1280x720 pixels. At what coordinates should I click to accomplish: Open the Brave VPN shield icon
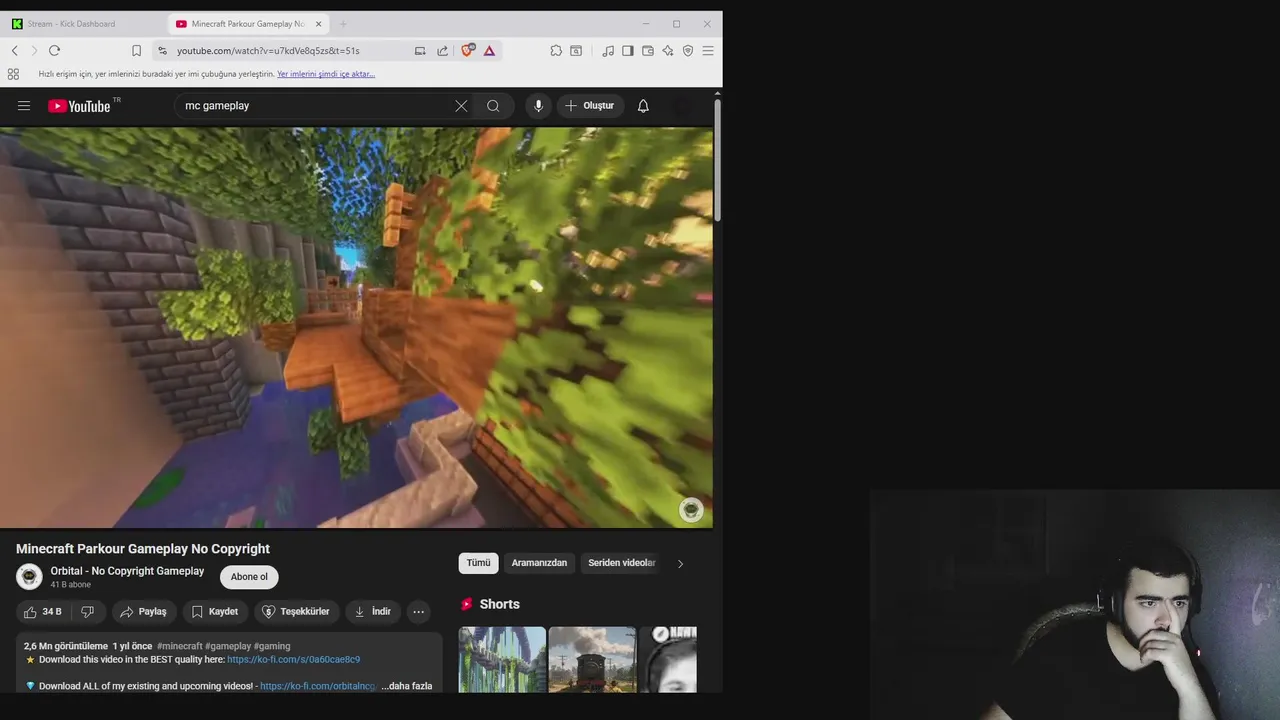click(x=688, y=51)
